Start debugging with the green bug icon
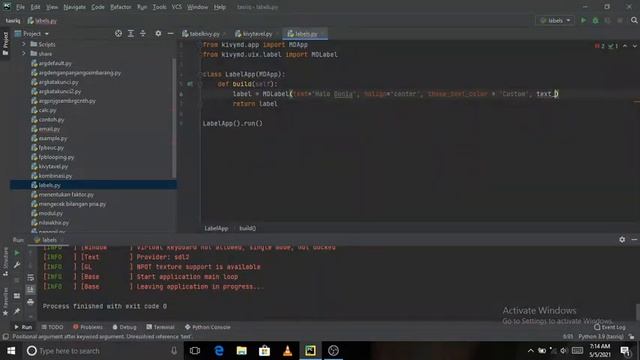Image resolution: width=640 pixels, height=360 pixels. [x=596, y=20]
